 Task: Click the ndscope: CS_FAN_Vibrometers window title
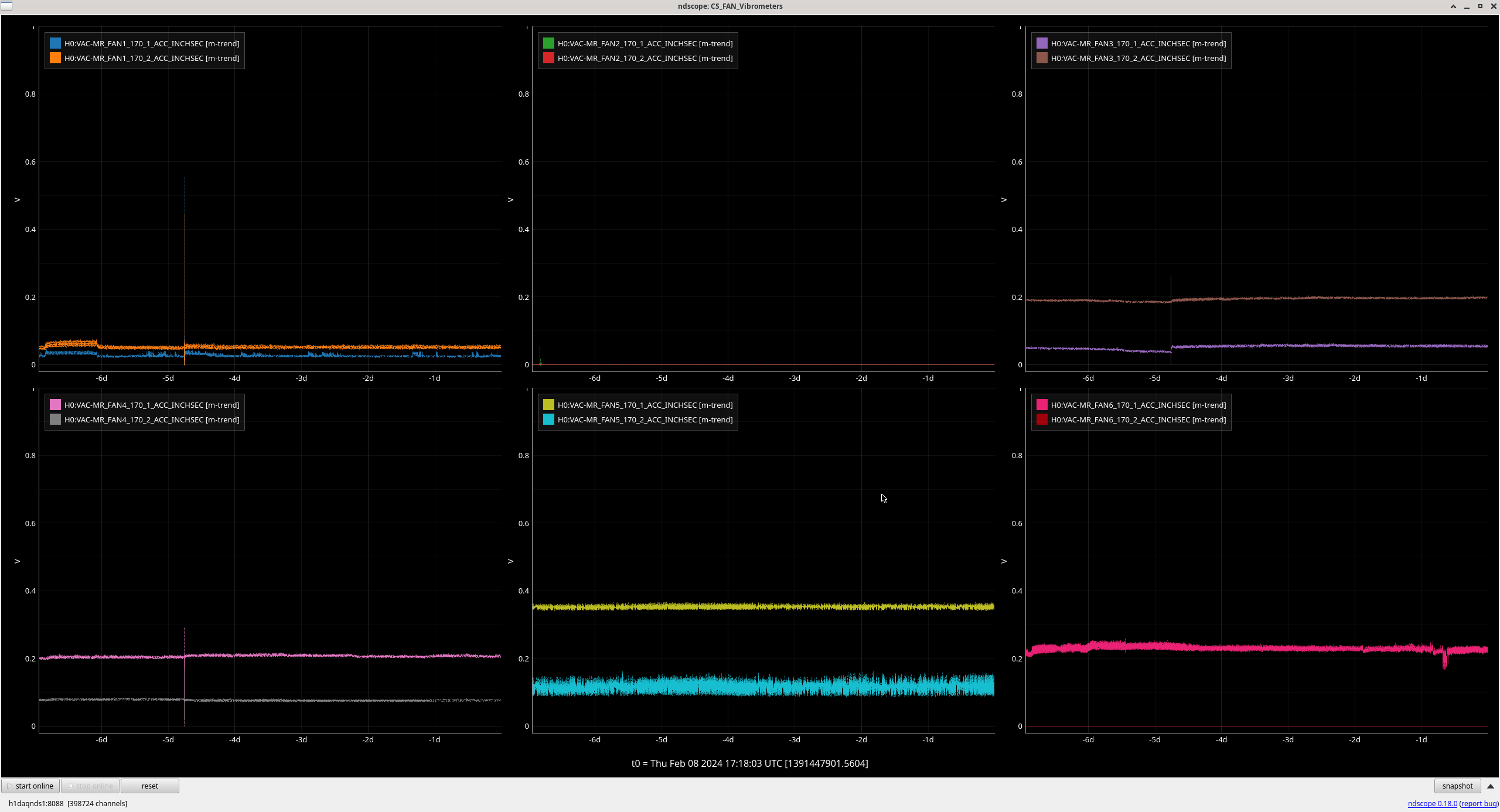730,6
